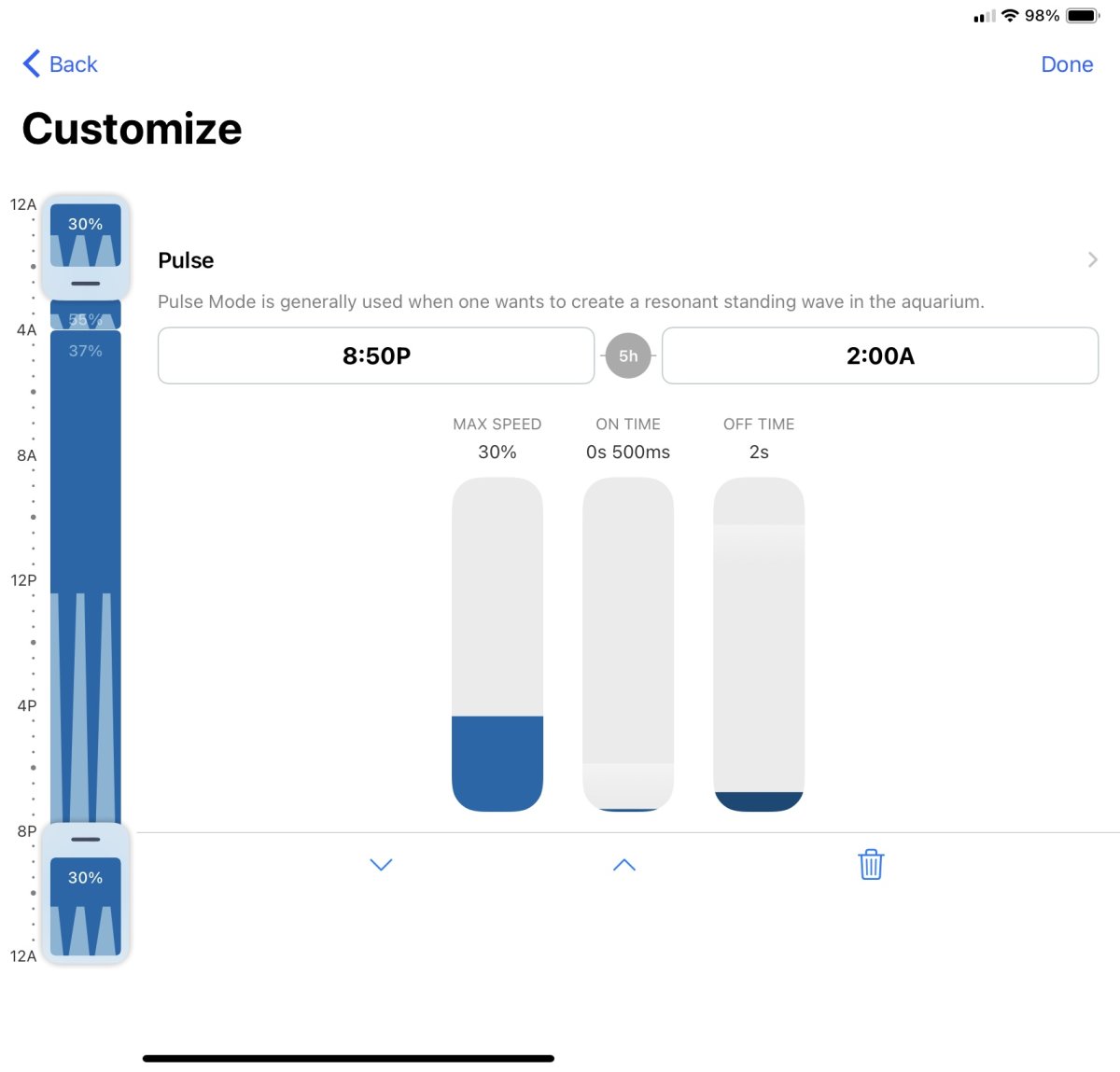Tap the OFF TIME label
Screen dimensions: 1120x1072
tap(759, 424)
